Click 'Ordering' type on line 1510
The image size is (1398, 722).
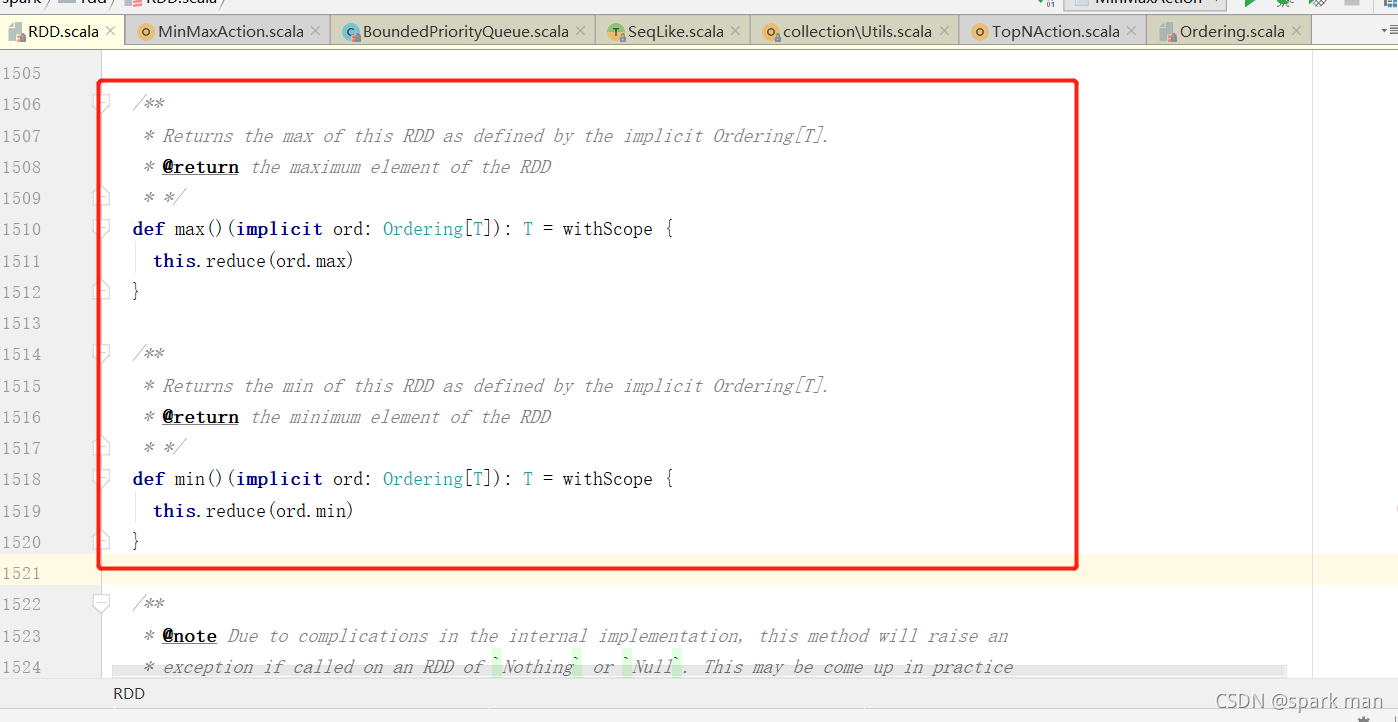(423, 229)
